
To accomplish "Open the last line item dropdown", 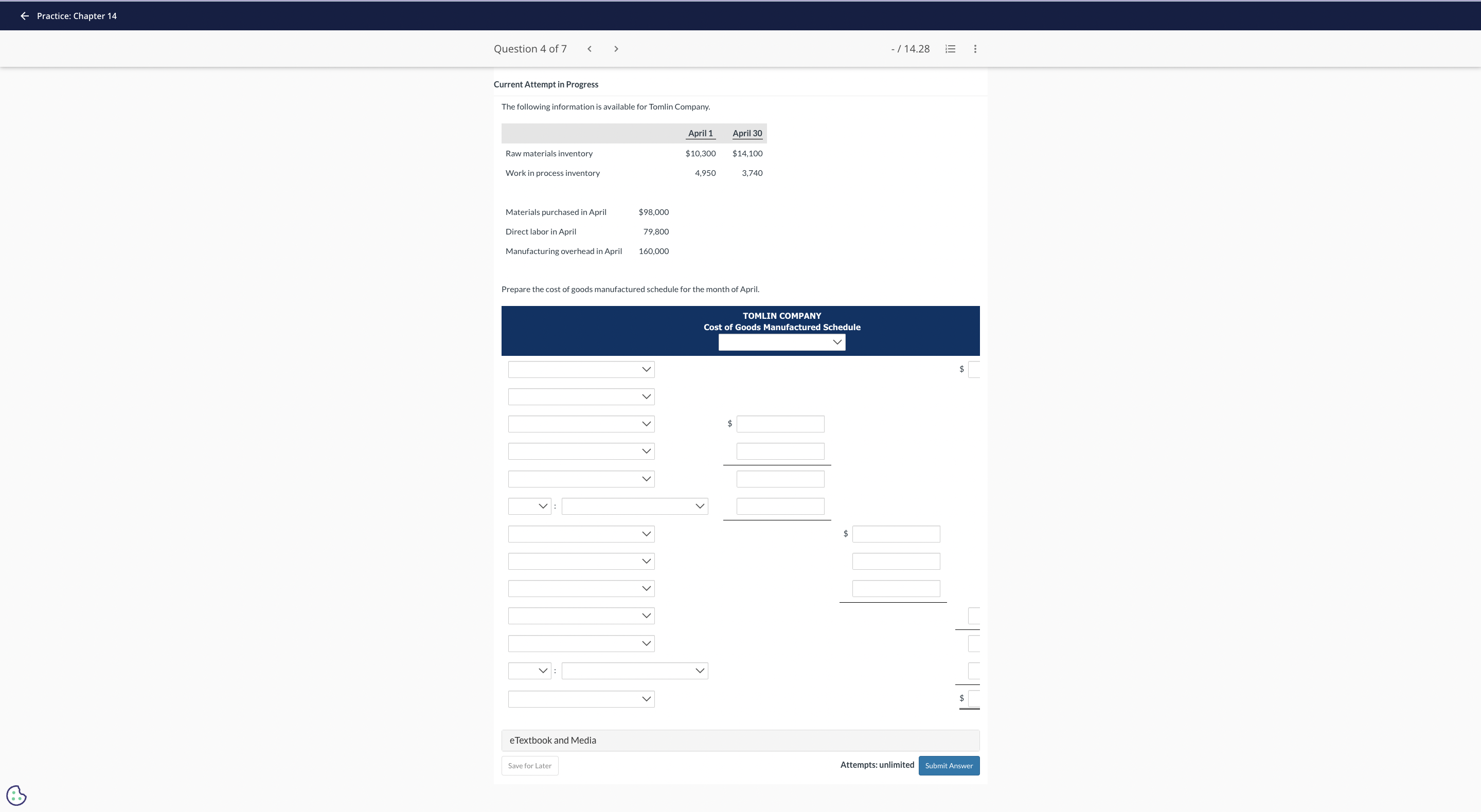I will pyautogui.click(x=581, y=699).
